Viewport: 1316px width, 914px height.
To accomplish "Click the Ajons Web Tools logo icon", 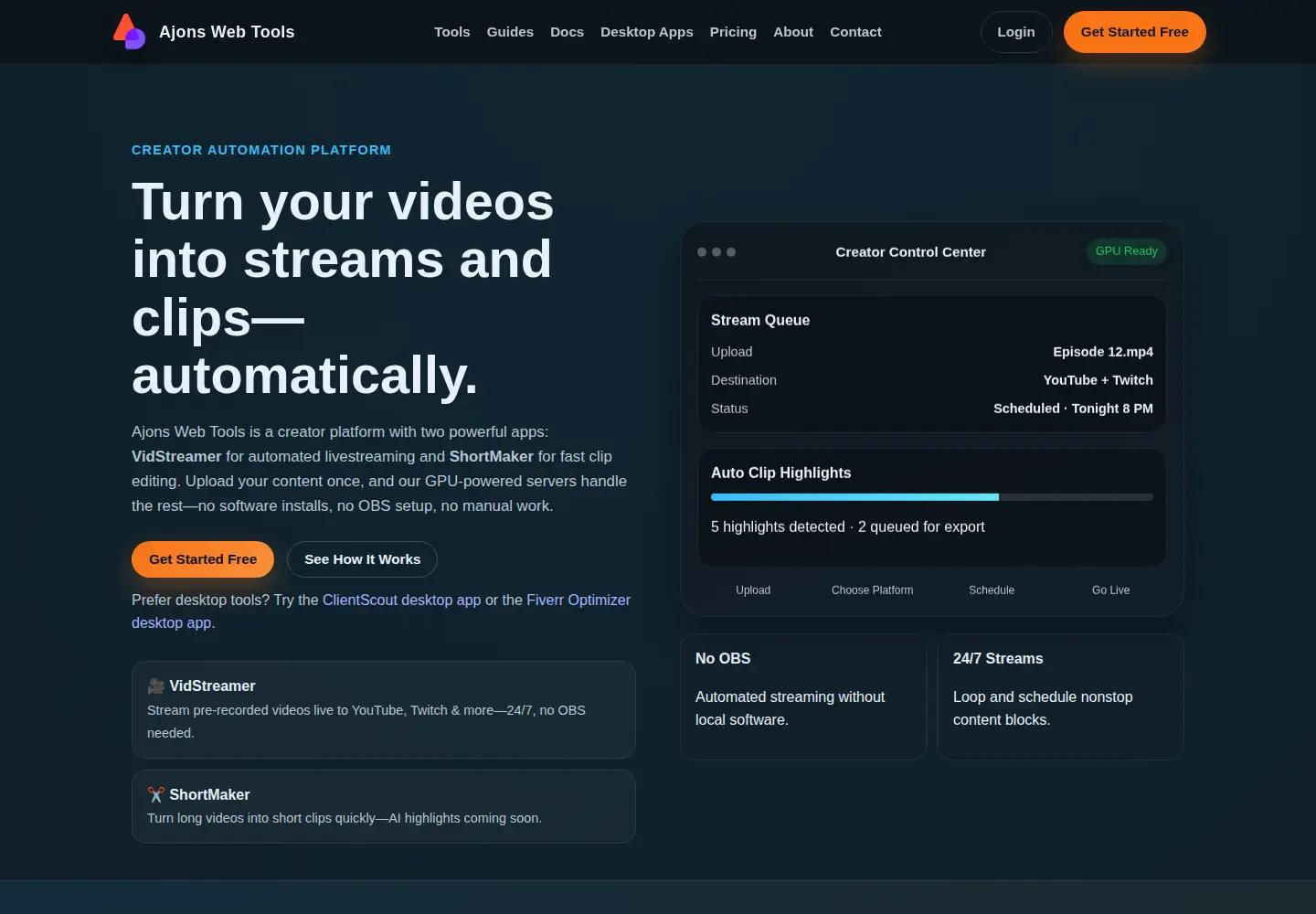I will tap(129, 32).
